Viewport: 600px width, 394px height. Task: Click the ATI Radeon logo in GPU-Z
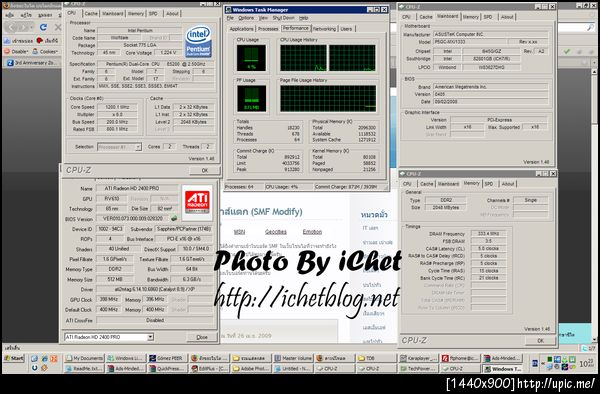click(197, 203)
